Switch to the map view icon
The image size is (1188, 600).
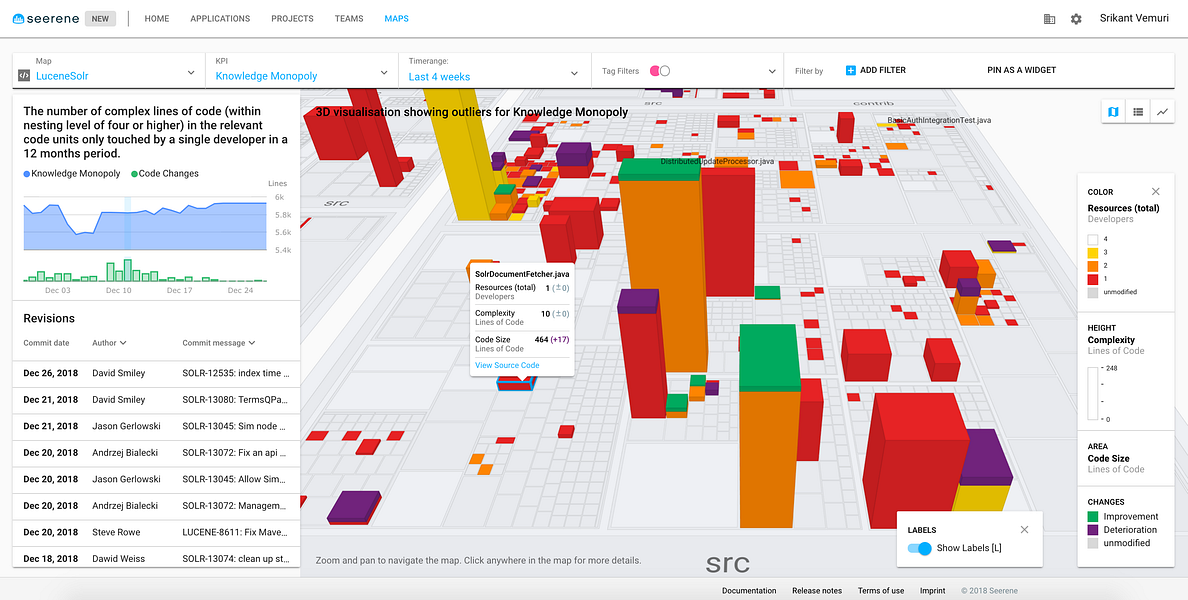(x=1113, y=111)
